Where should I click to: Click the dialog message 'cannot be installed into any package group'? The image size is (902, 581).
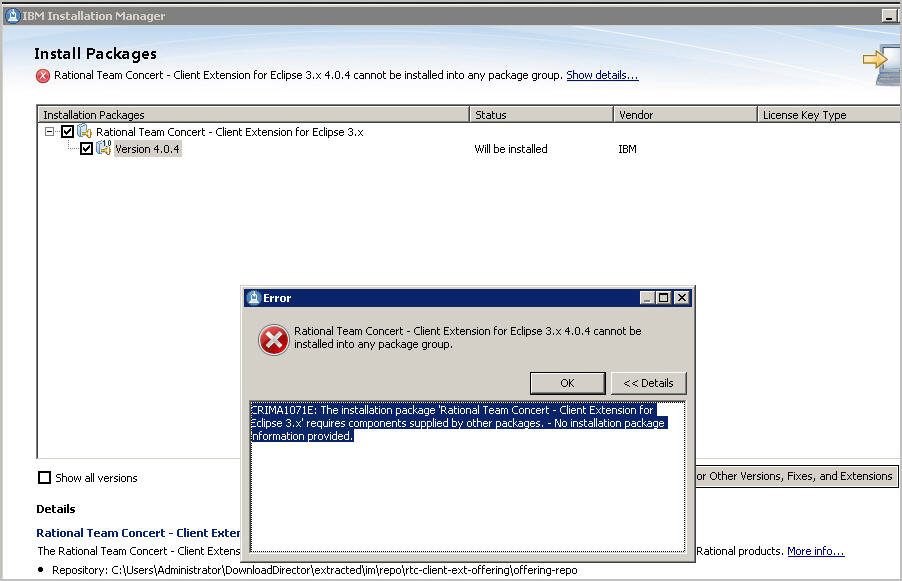pyautogui.click(x=468, y=338)
